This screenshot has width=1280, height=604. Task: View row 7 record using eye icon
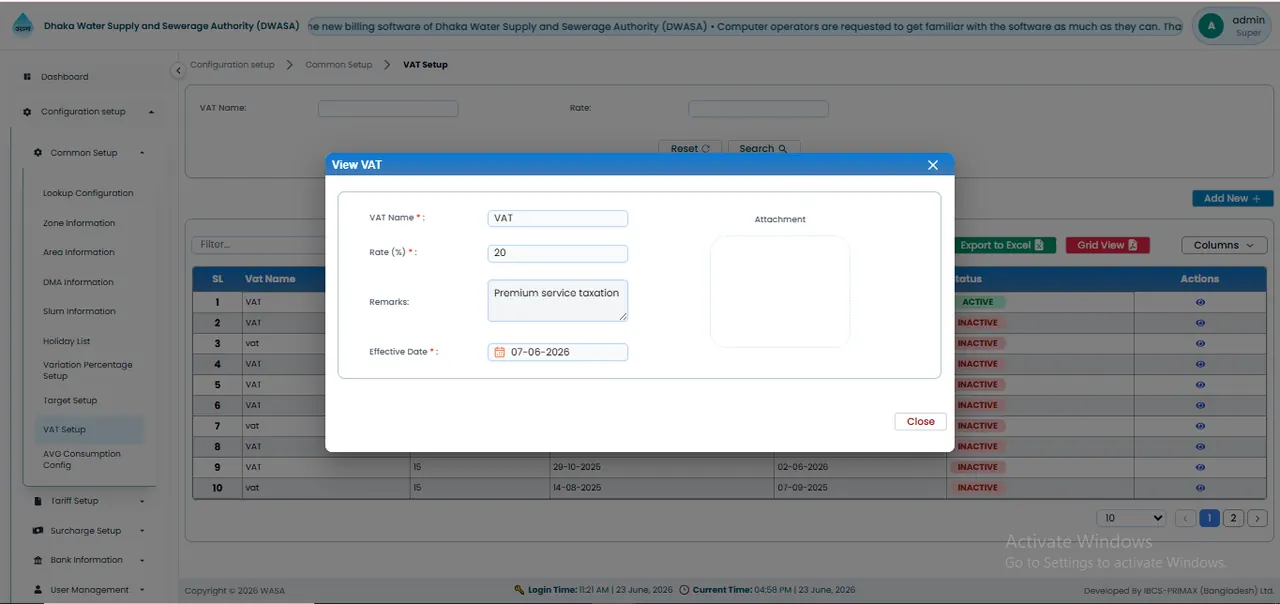click(x=1200, y=426)
